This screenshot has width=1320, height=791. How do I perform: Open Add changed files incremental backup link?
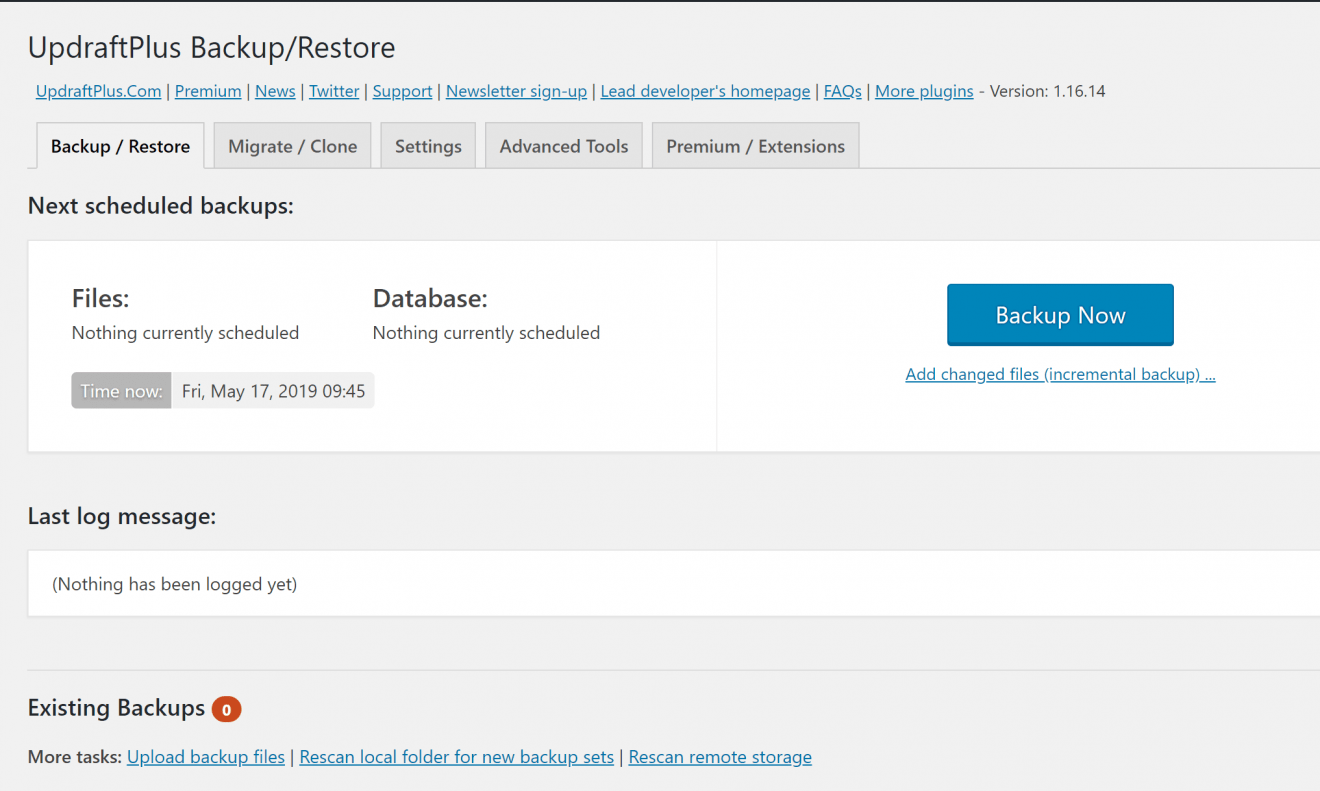coord(1060,373)
